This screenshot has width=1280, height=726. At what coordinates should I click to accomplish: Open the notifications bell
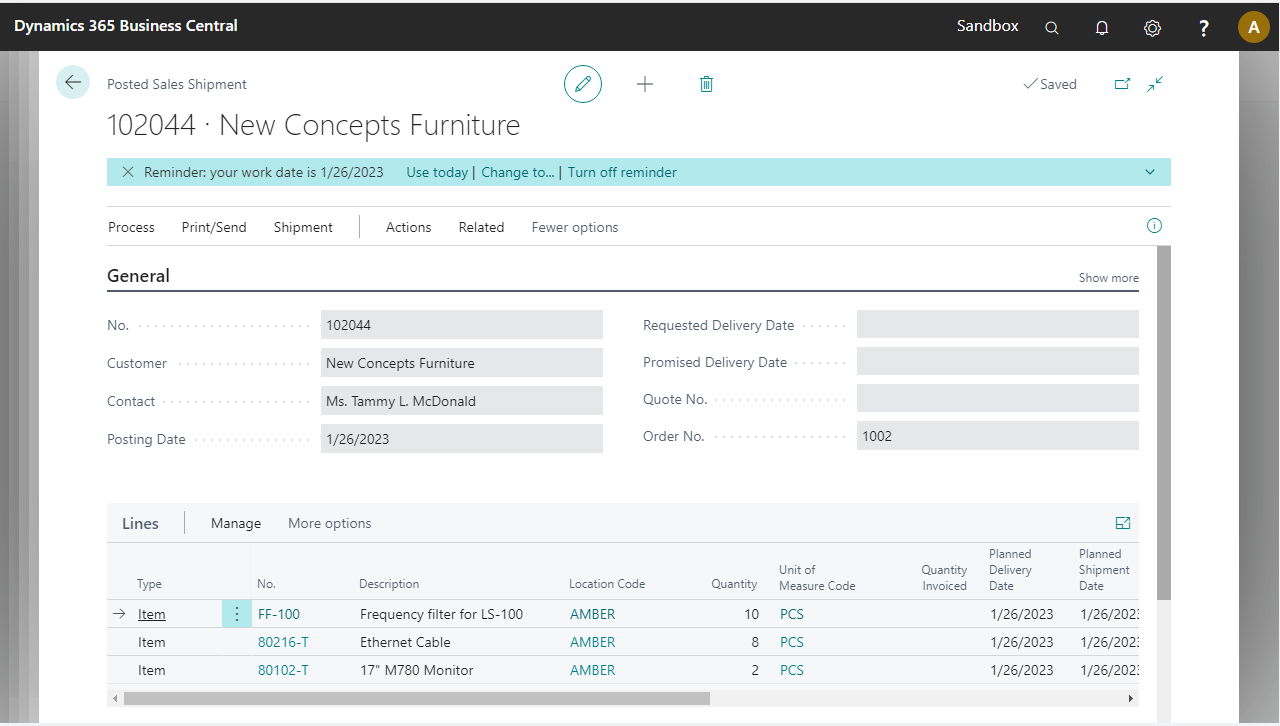pos(1102,28)
